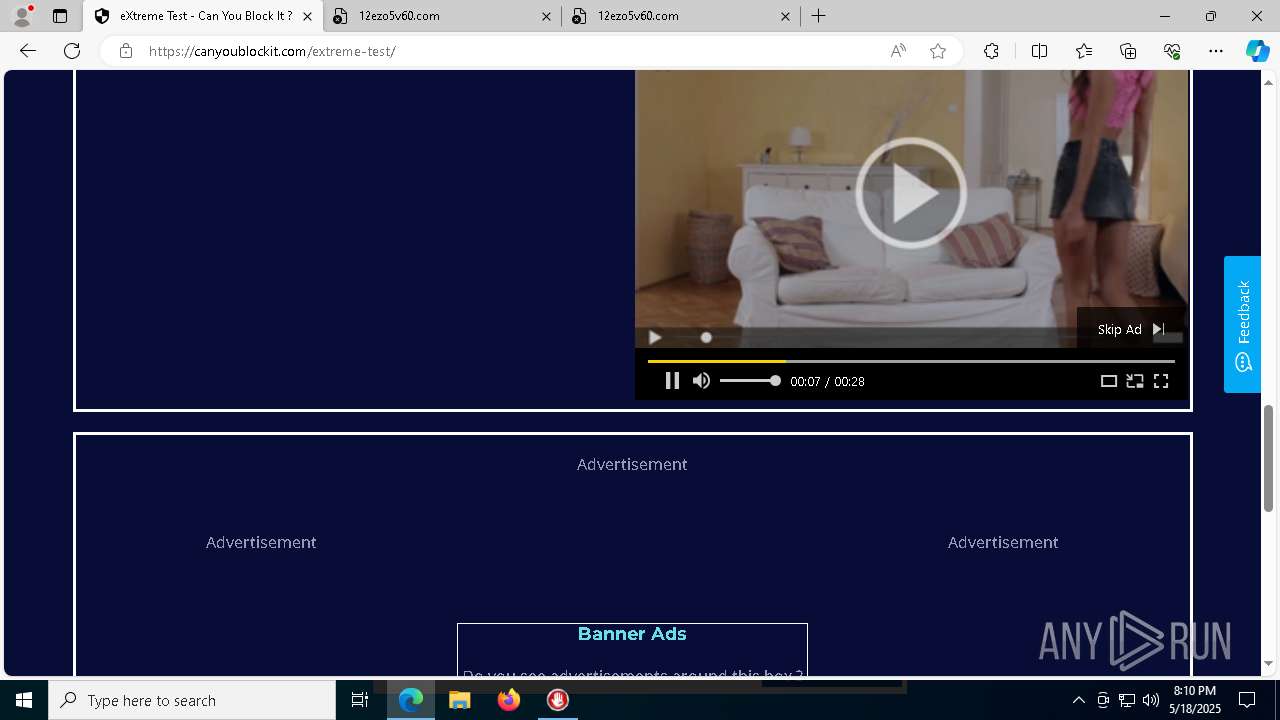The image size is (1280, 720).
Task: Click the Banner Ads heading
Action: (632, 634)
